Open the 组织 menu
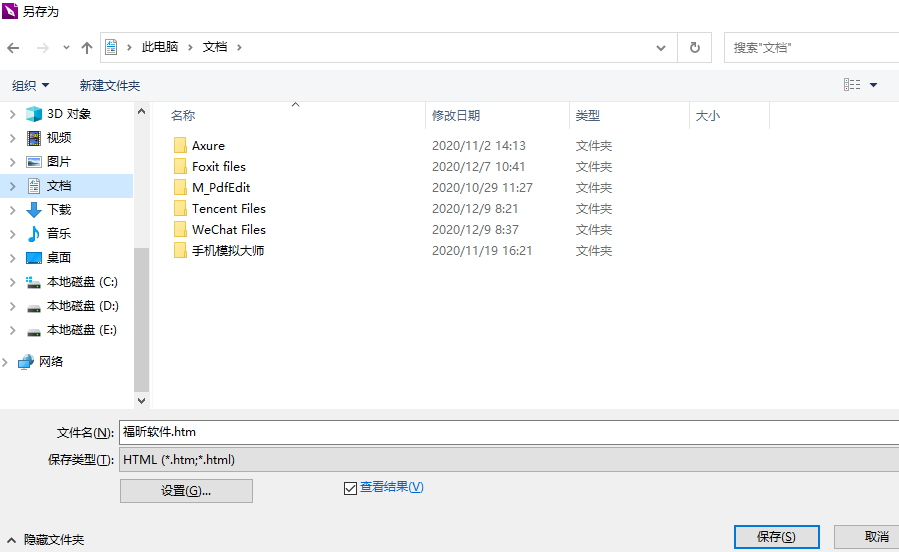 [x=30, y=86]
